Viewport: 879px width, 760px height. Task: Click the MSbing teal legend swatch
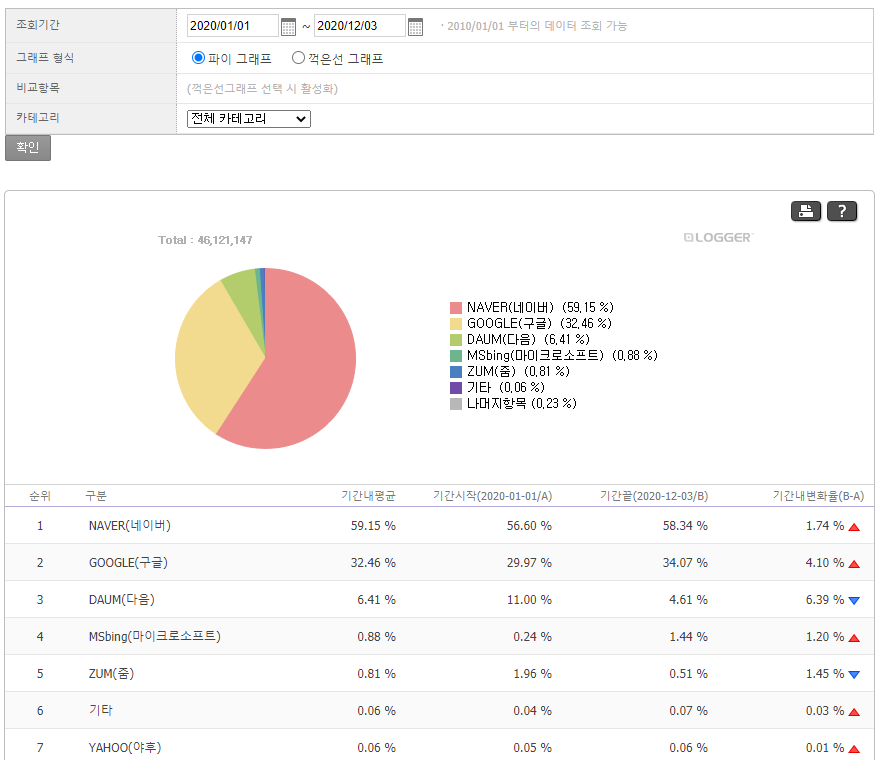456,356
